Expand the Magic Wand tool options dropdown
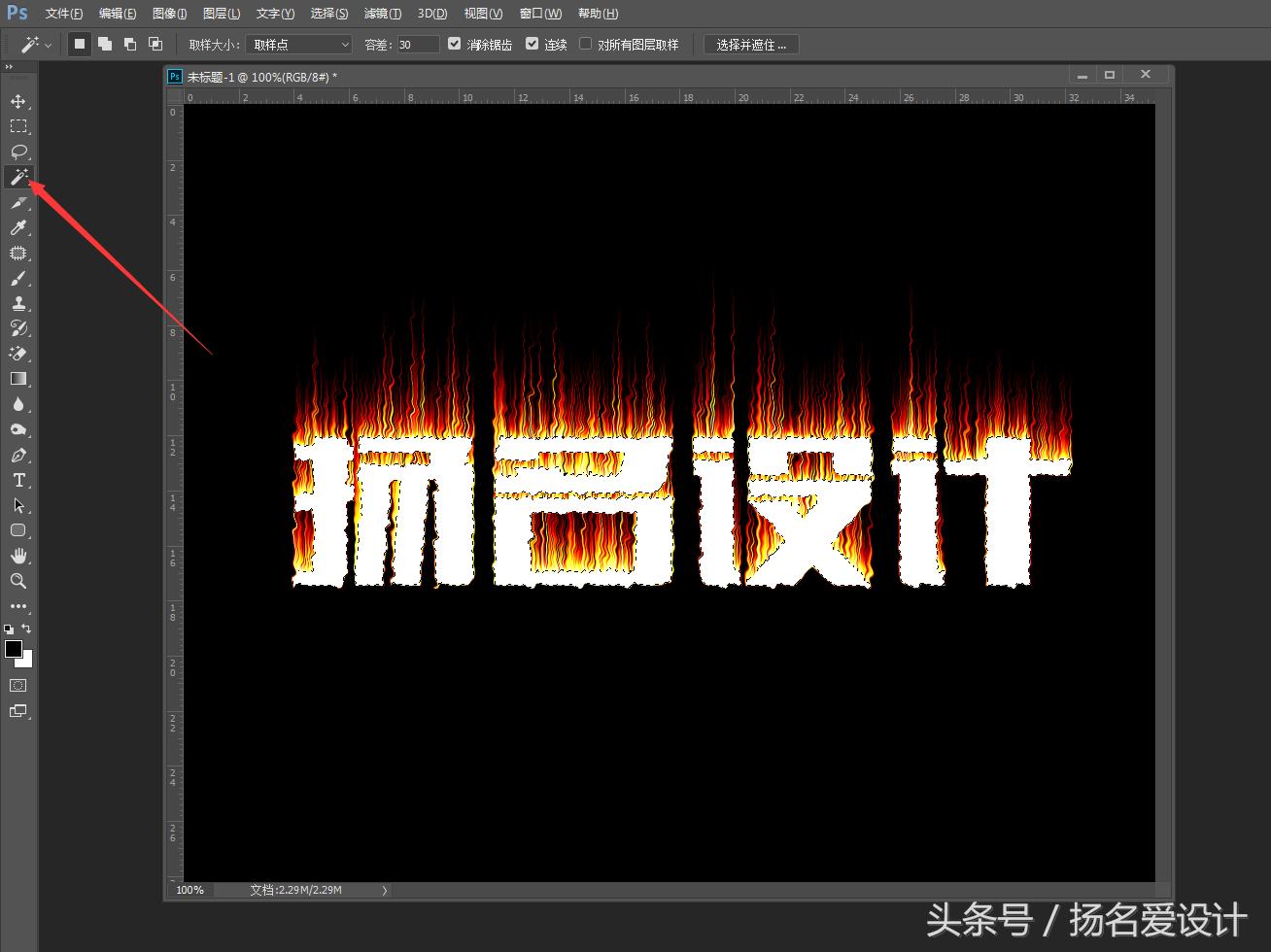The image size is (1271, 952). [x=47, y=44]
